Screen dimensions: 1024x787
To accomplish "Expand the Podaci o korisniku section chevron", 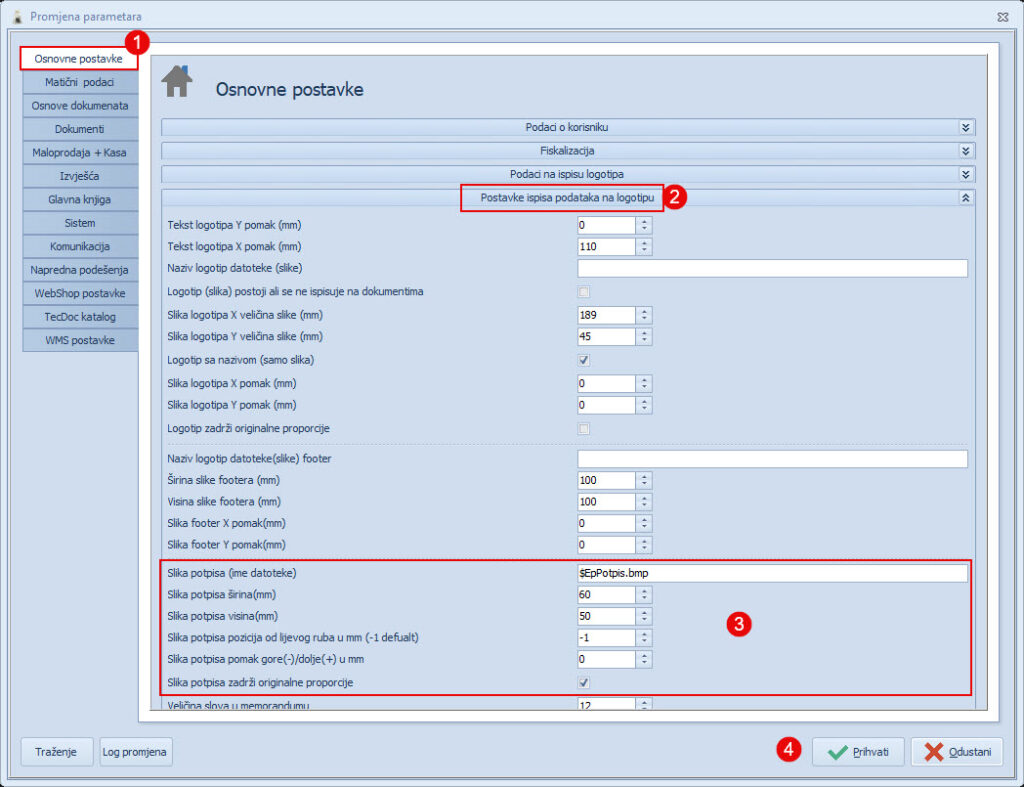I will point(965,127).
